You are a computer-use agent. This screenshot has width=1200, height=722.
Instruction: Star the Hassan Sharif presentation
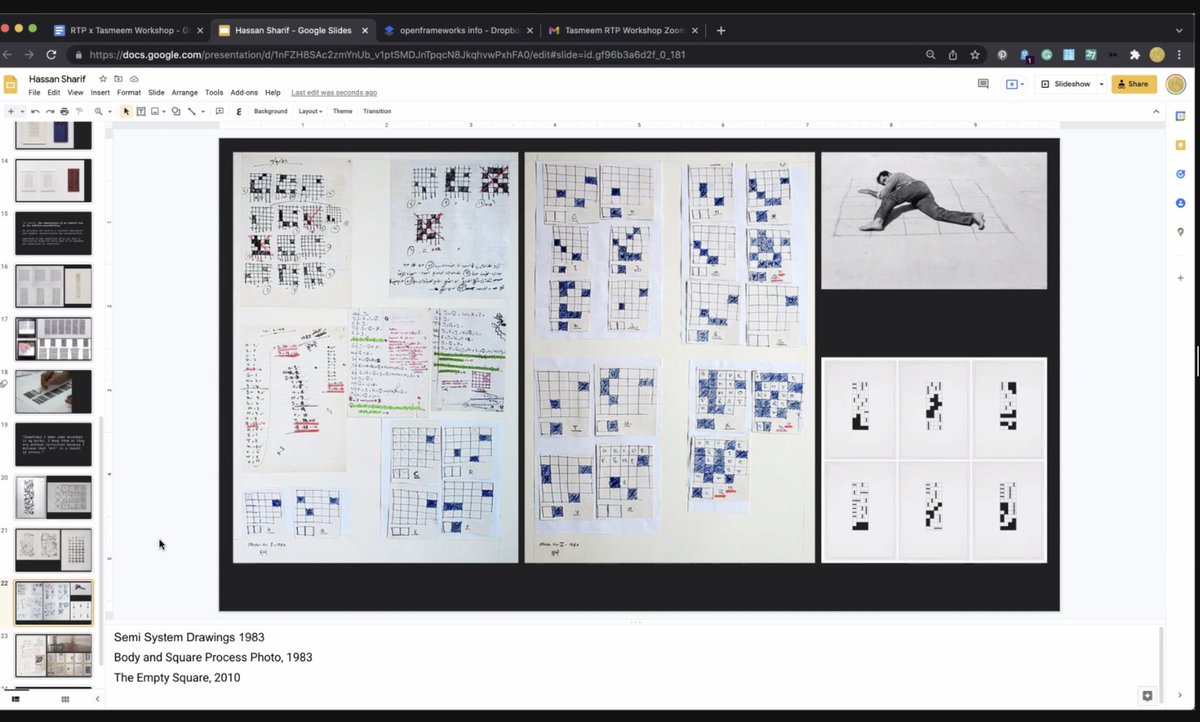tap(103, 79)
